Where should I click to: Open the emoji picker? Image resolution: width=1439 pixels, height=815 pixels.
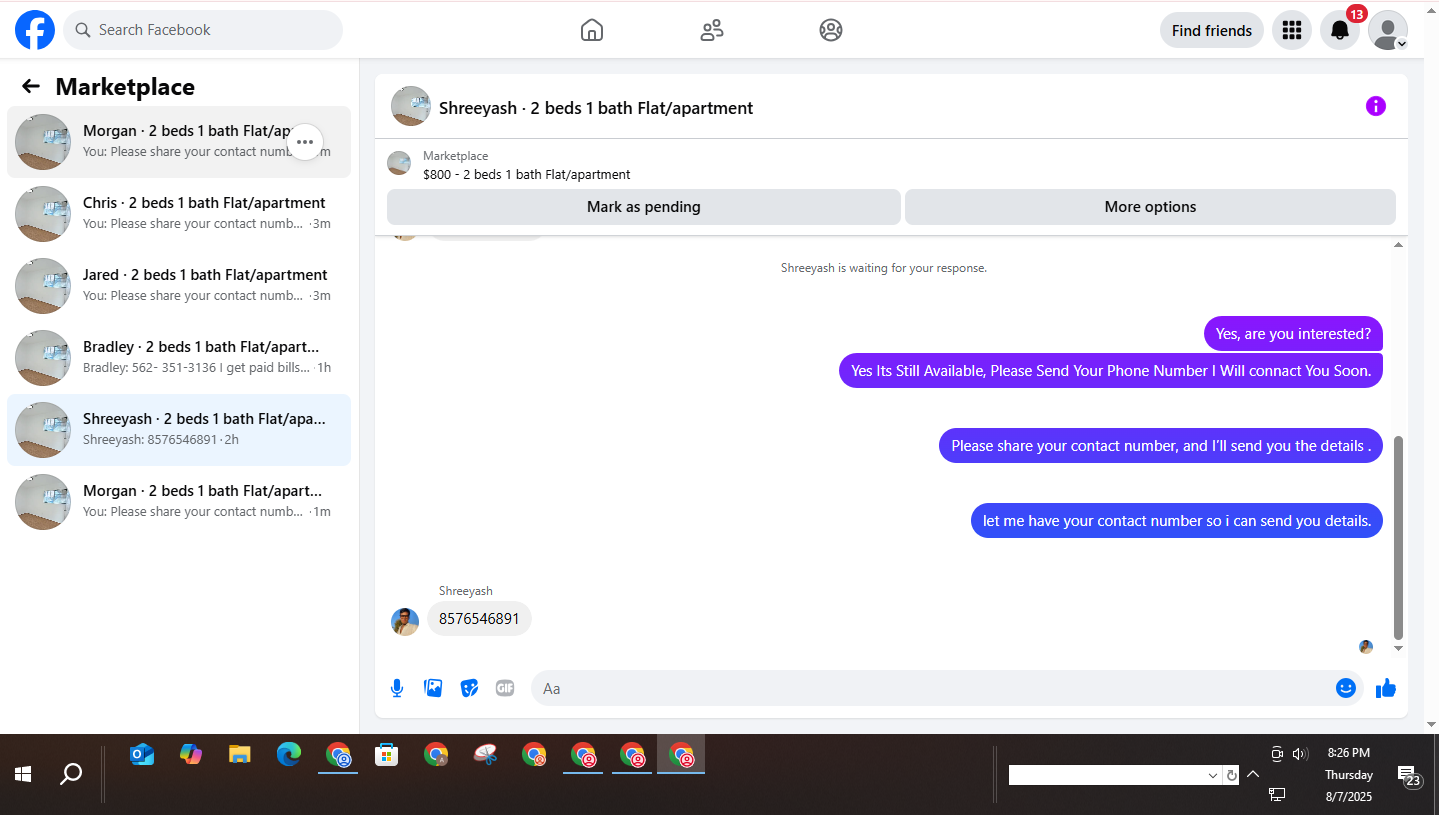coord(1346,688)
